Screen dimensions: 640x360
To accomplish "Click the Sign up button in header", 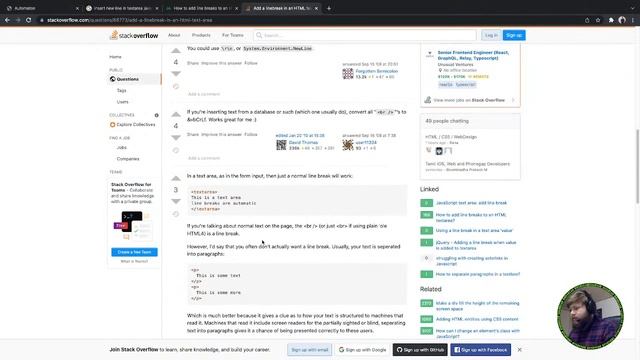I will tap(514, 36).
